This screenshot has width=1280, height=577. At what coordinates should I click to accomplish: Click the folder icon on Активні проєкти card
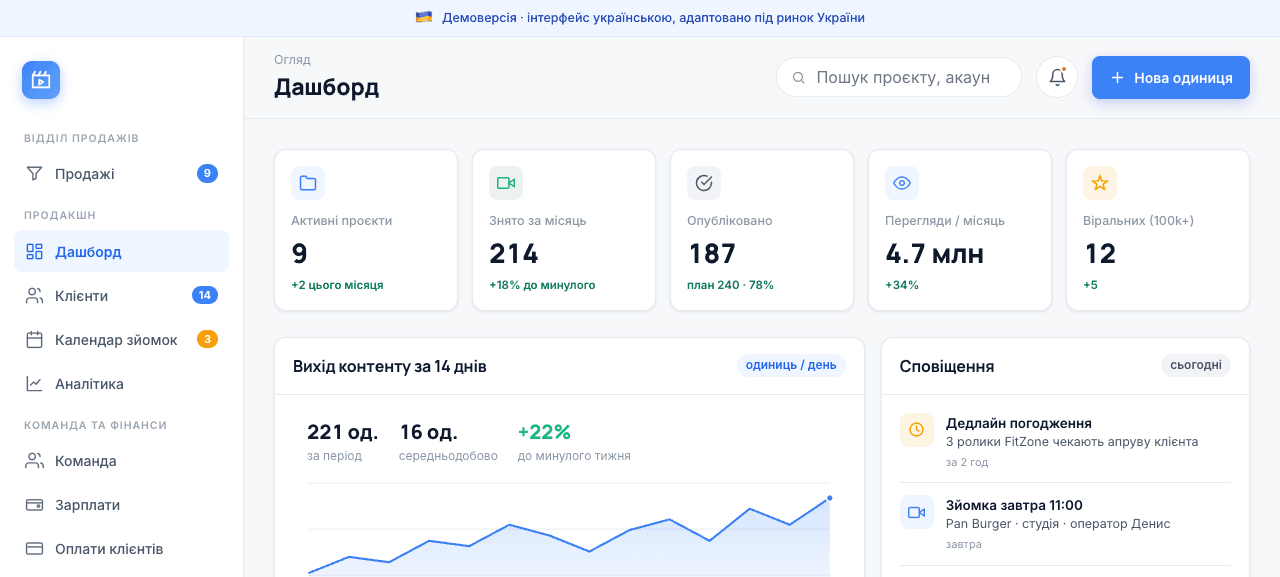[x=308, y=183]
